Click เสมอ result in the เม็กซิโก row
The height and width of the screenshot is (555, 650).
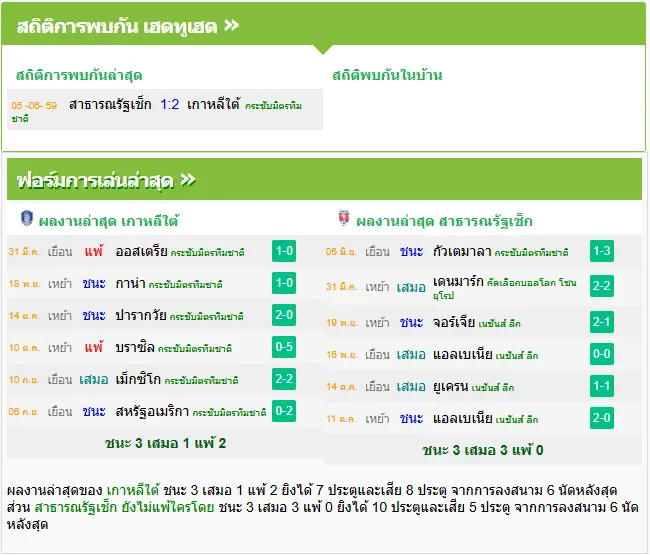click(x=94, y=379)
